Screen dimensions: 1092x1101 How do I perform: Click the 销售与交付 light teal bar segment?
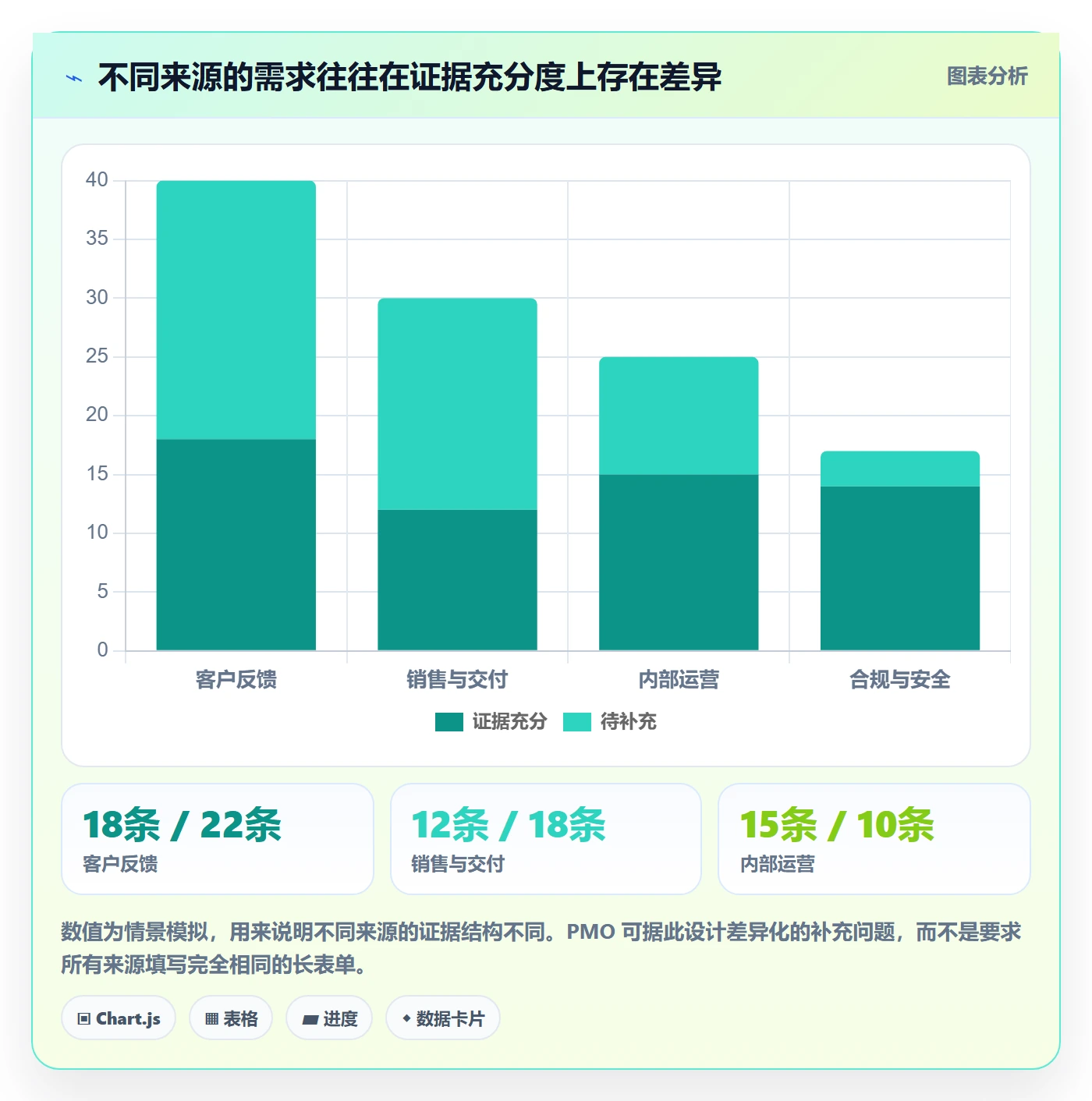tap(458, 404)
